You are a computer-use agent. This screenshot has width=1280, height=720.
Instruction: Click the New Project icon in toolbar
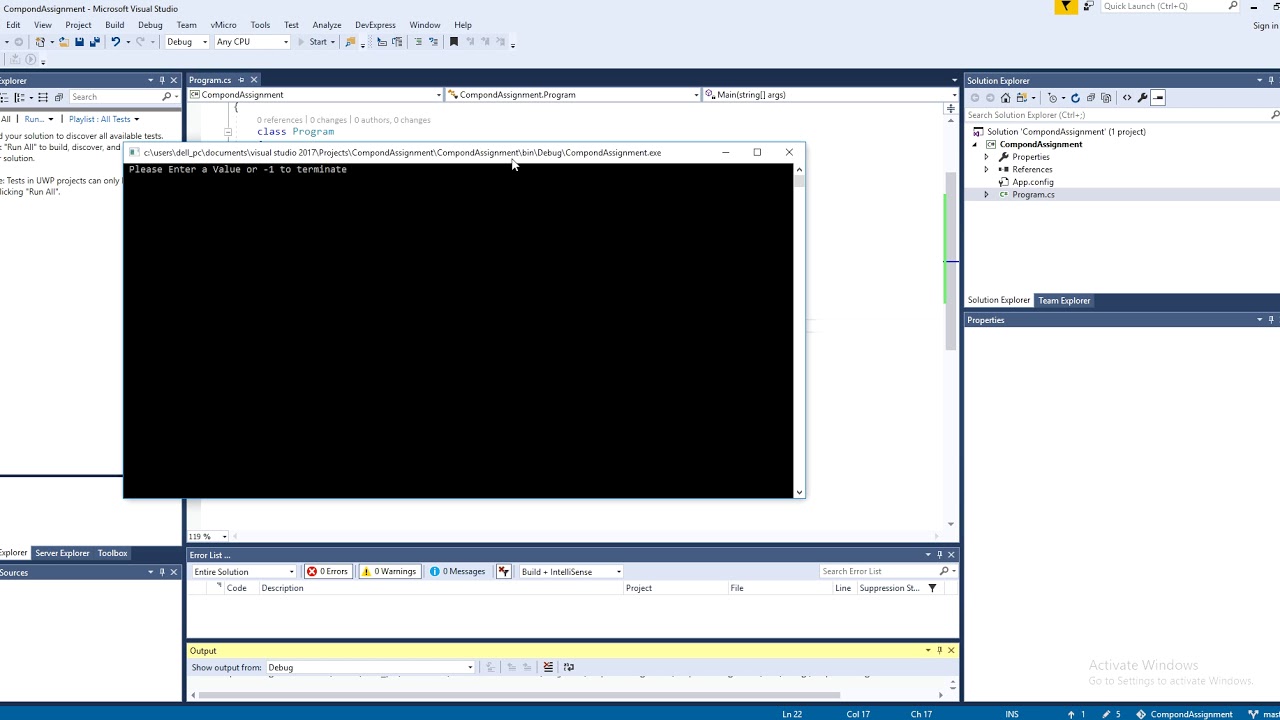tap(40, 42)
